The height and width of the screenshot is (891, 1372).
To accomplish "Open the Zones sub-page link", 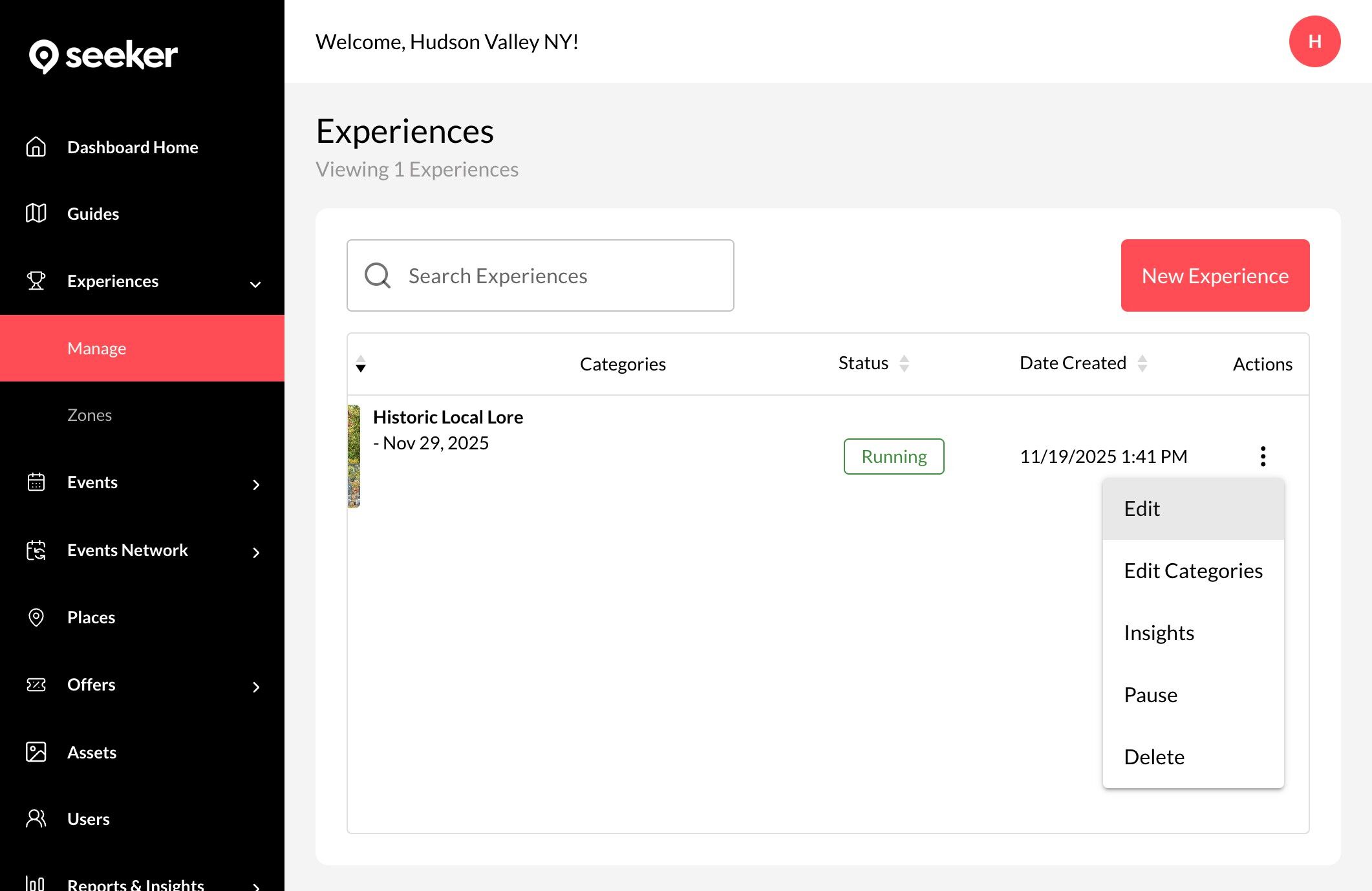I will [x=90, y=415].
